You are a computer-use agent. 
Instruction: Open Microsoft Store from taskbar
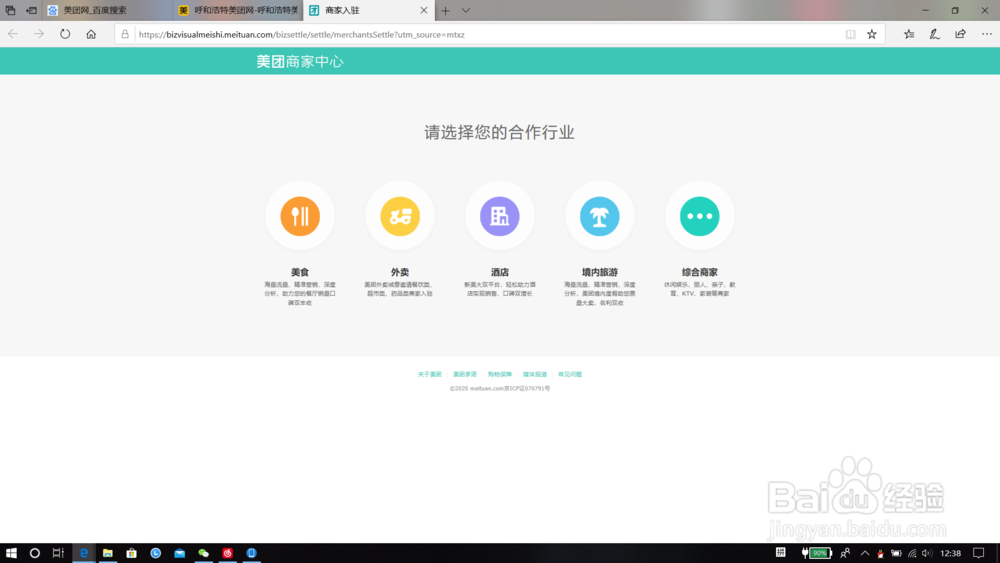131,553
